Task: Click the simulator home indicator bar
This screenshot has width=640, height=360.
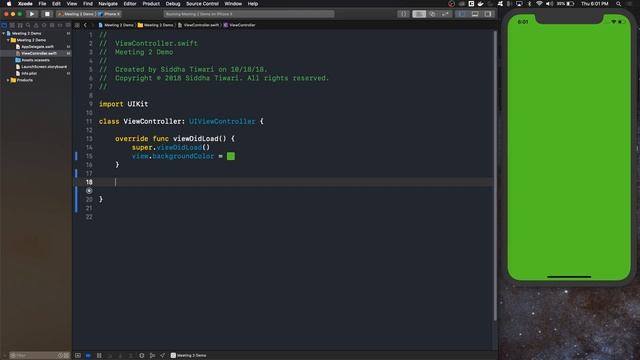Action: [569, 277]
